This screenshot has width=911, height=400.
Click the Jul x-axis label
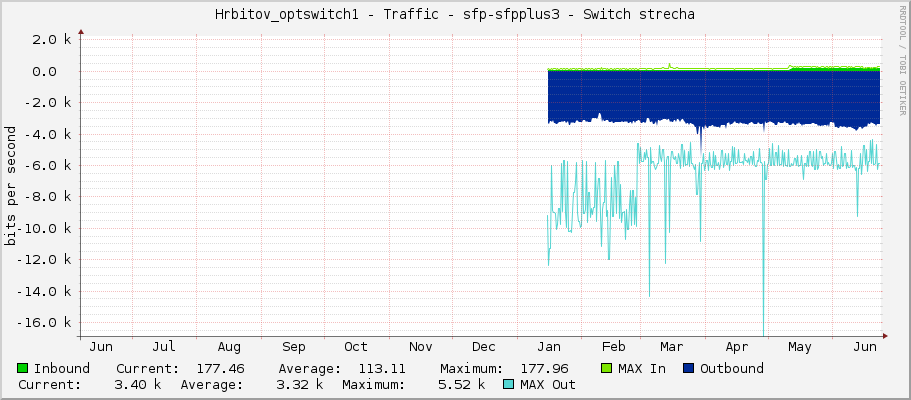pos(164,347)
